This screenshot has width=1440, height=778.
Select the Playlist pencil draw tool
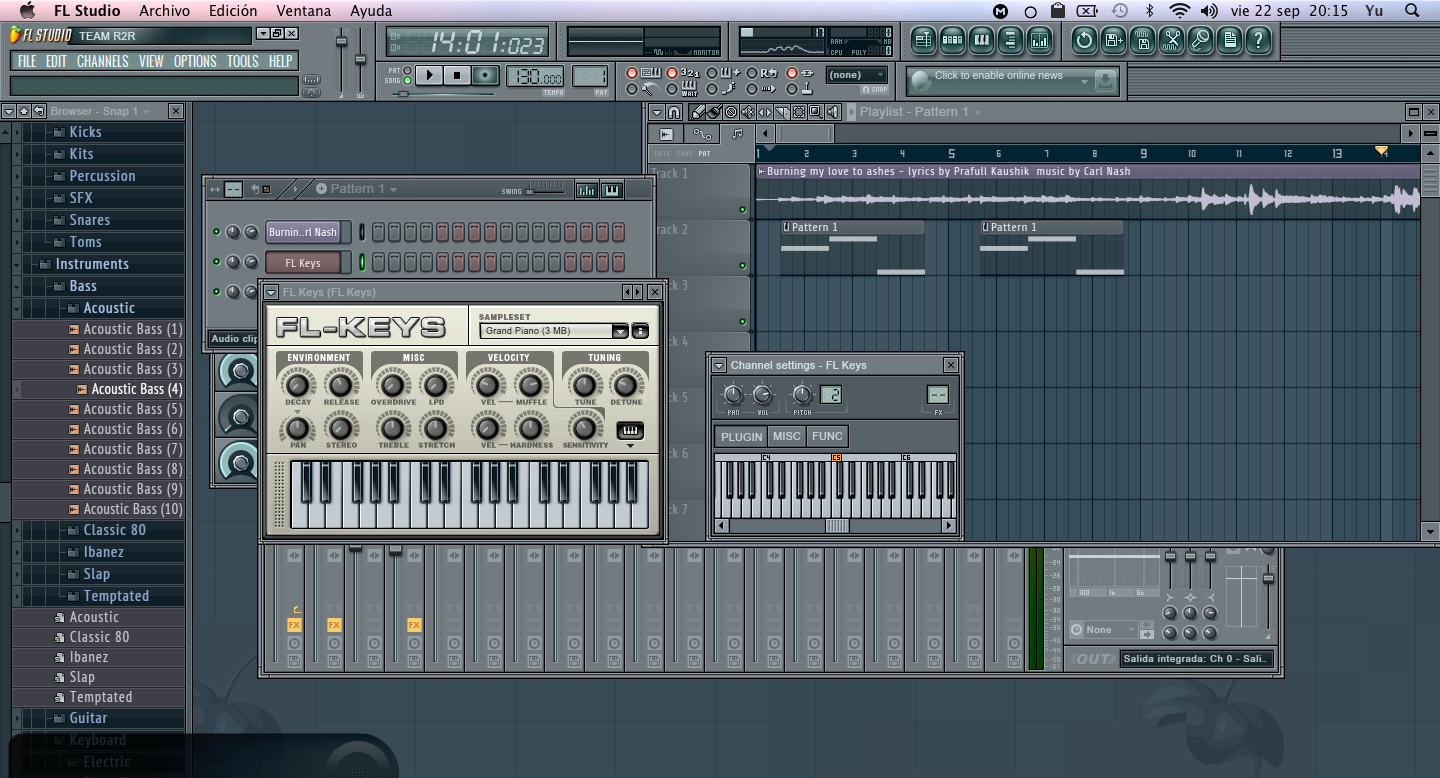(x=698, y=112)
